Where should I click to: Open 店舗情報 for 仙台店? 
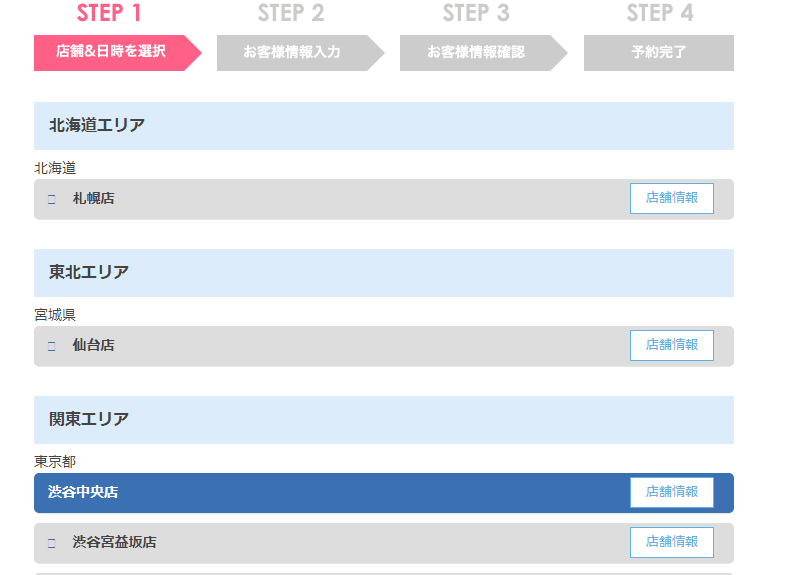[x=671, y=345]
